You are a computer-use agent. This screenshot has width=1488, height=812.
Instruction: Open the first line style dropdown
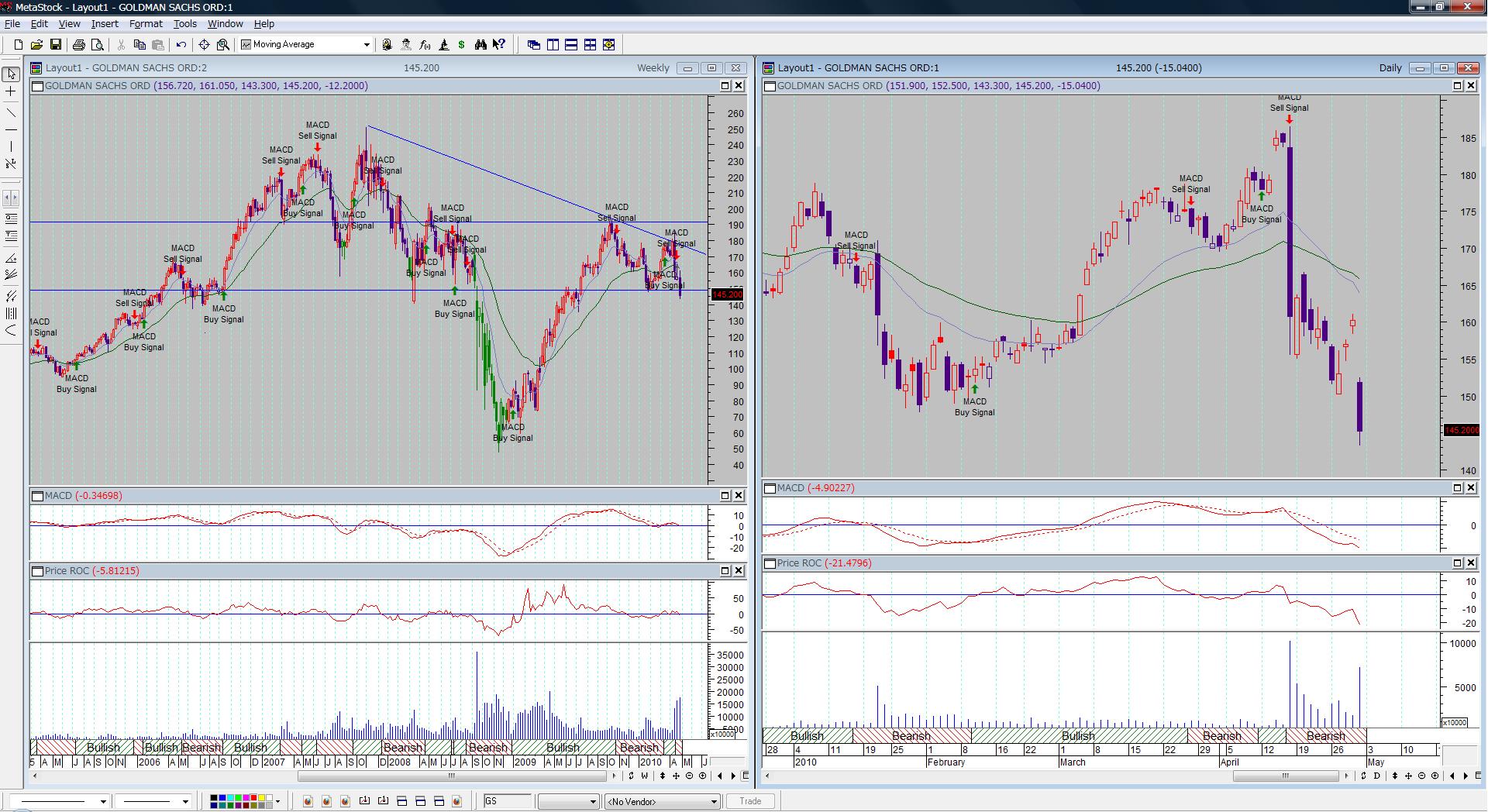pos(102,802)
